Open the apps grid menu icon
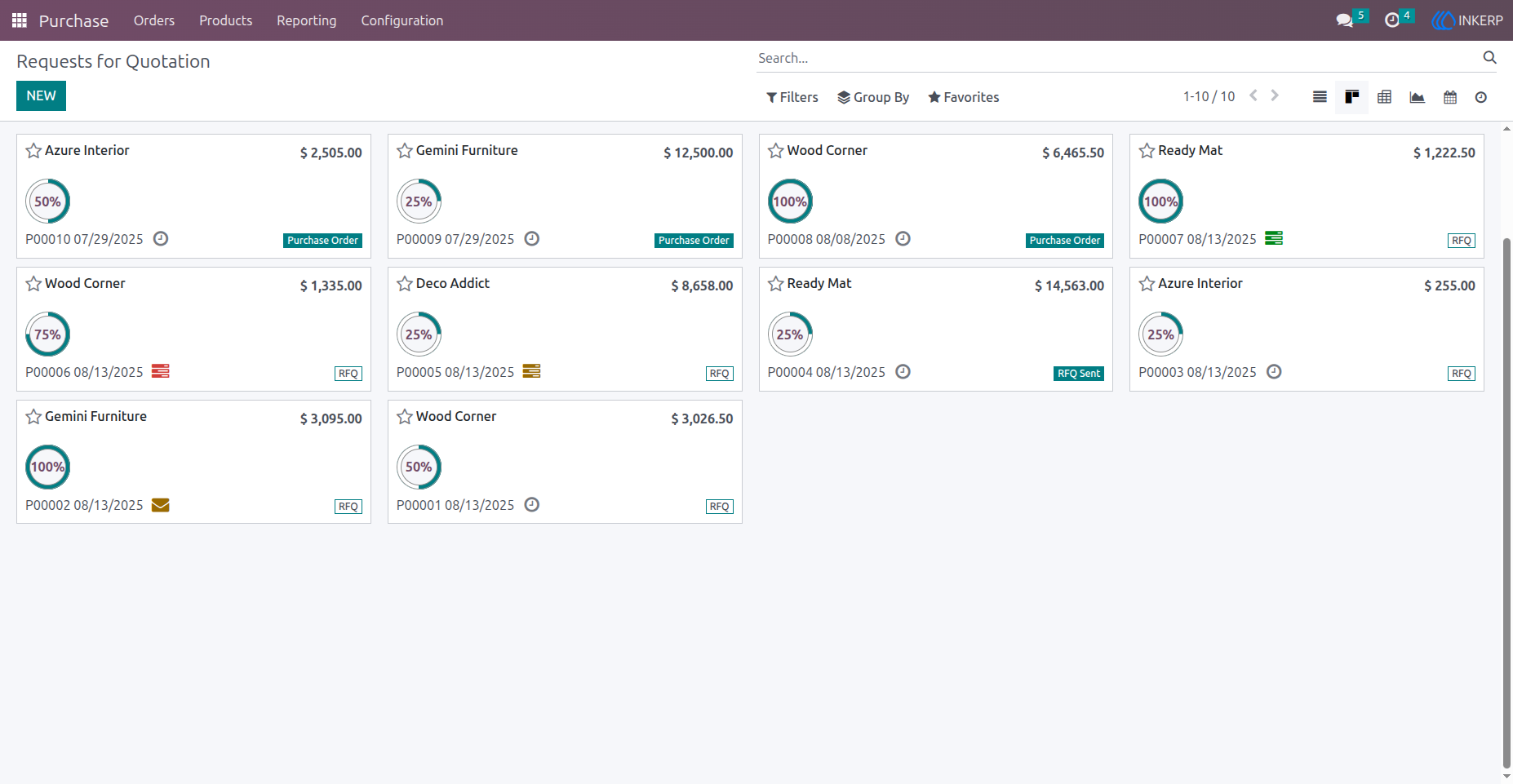The image size is (1513, 784). [20, 20]
